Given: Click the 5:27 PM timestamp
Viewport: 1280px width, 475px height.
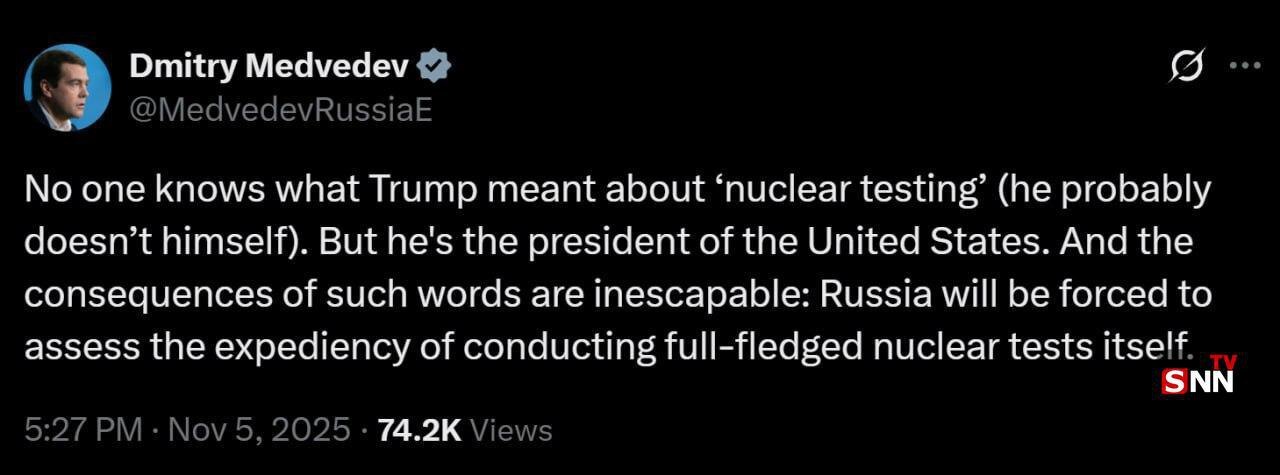Looking at the screenshot, I should pyautogui.click(x=84, y=430).
